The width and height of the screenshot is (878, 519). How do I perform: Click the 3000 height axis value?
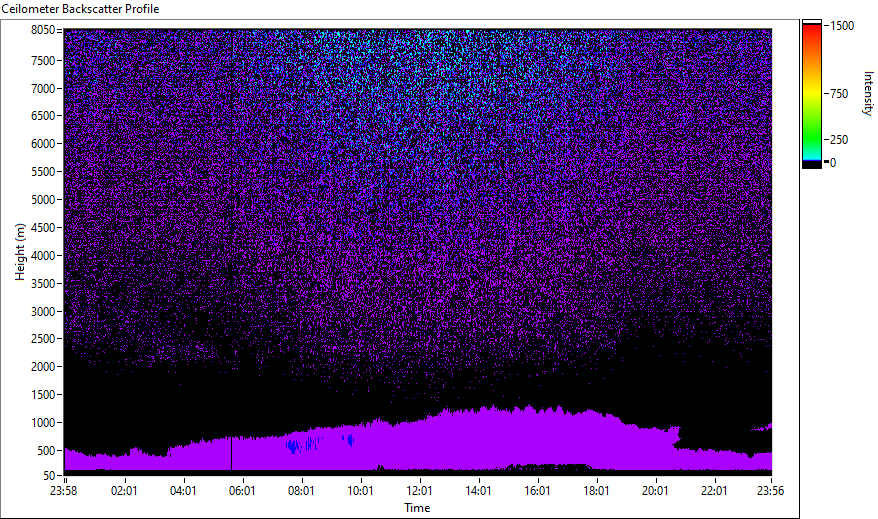pyautogui.click(x=43, y=312)
